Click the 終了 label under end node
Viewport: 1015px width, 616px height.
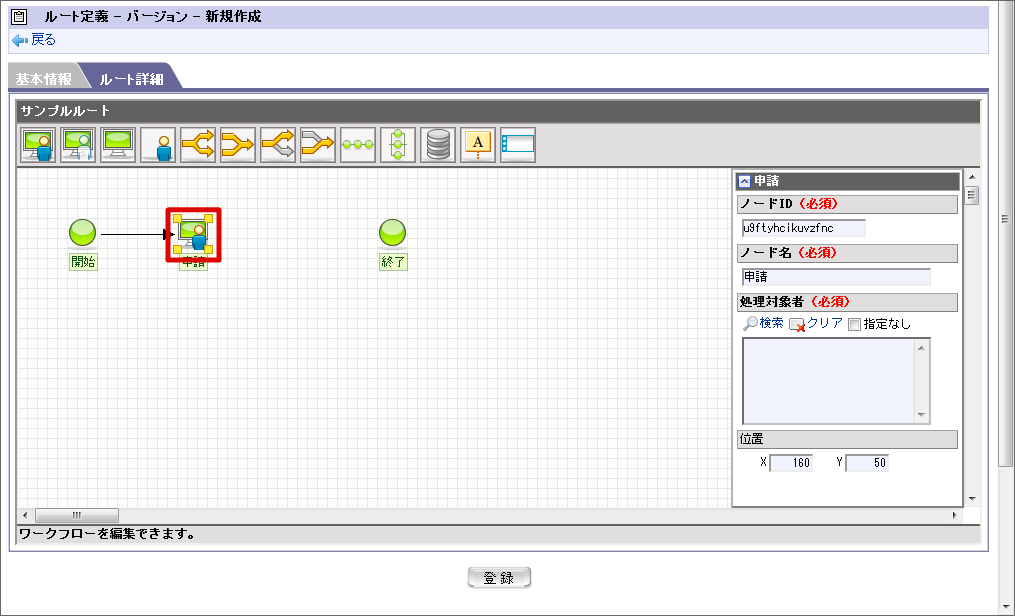[x=393, y=262]
